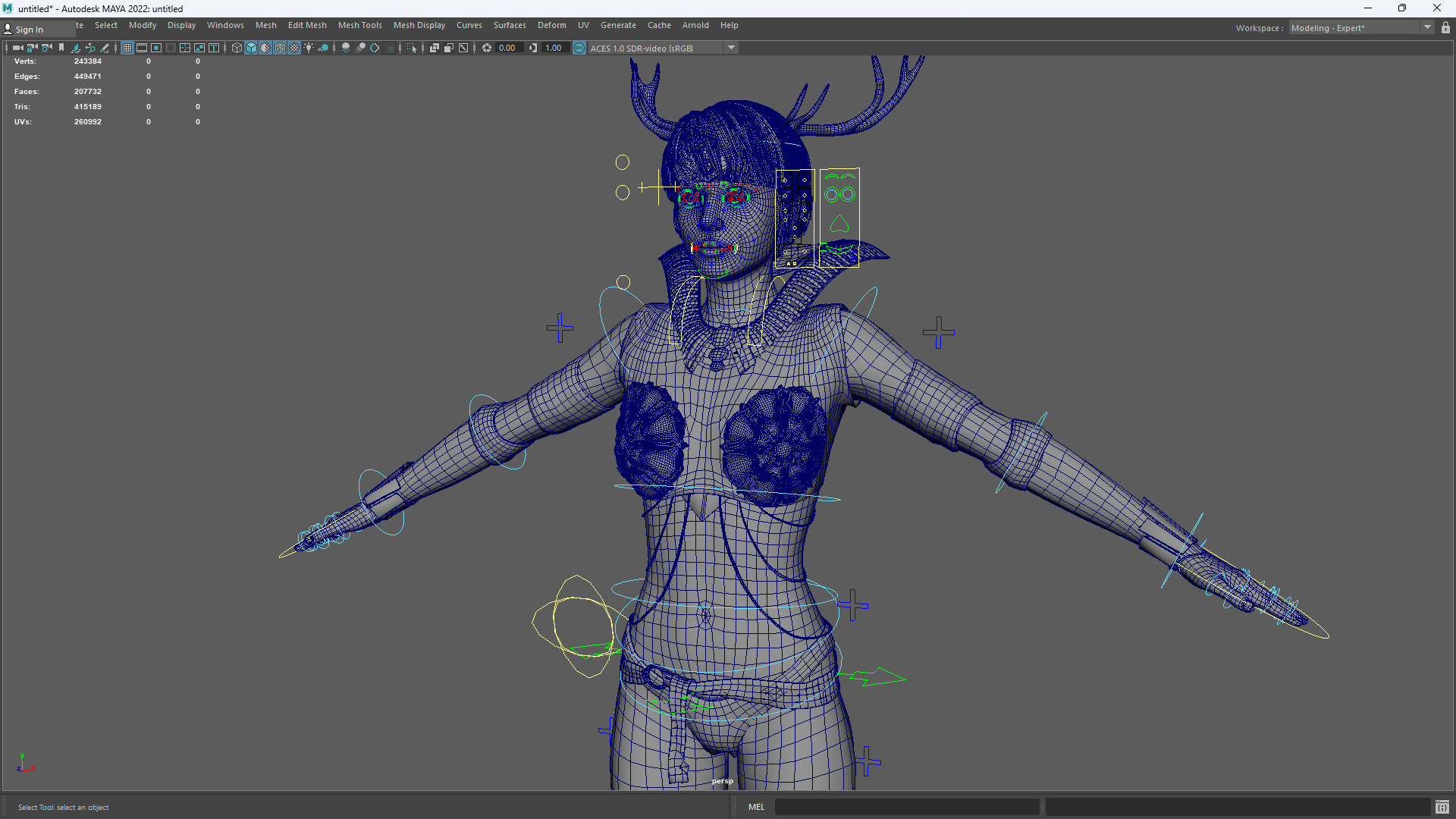Screen dimensions: 1456x819
Task: Open Camera Attributes from panel toolbar
Action: pos(47,48)
